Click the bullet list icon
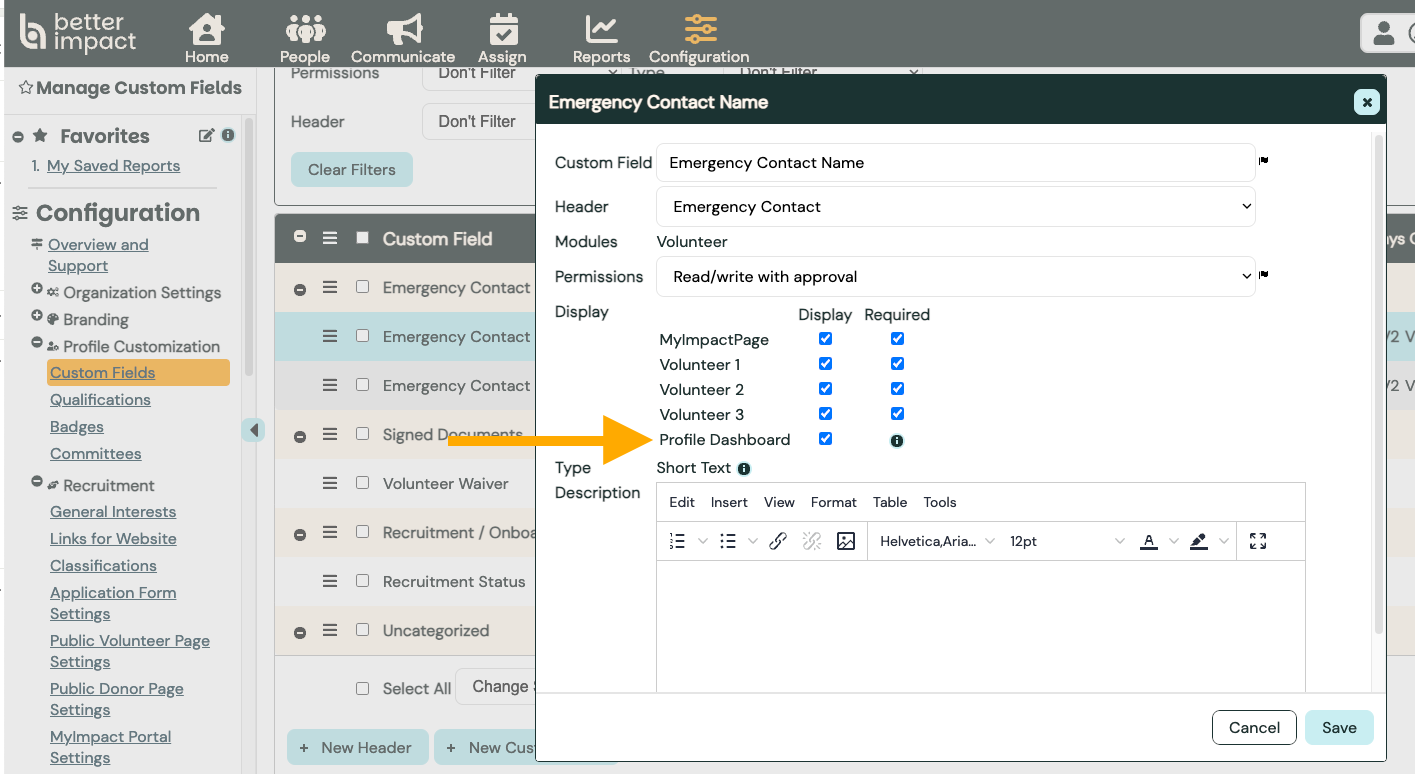The image size is (1415, 774). tap(728, 541)
